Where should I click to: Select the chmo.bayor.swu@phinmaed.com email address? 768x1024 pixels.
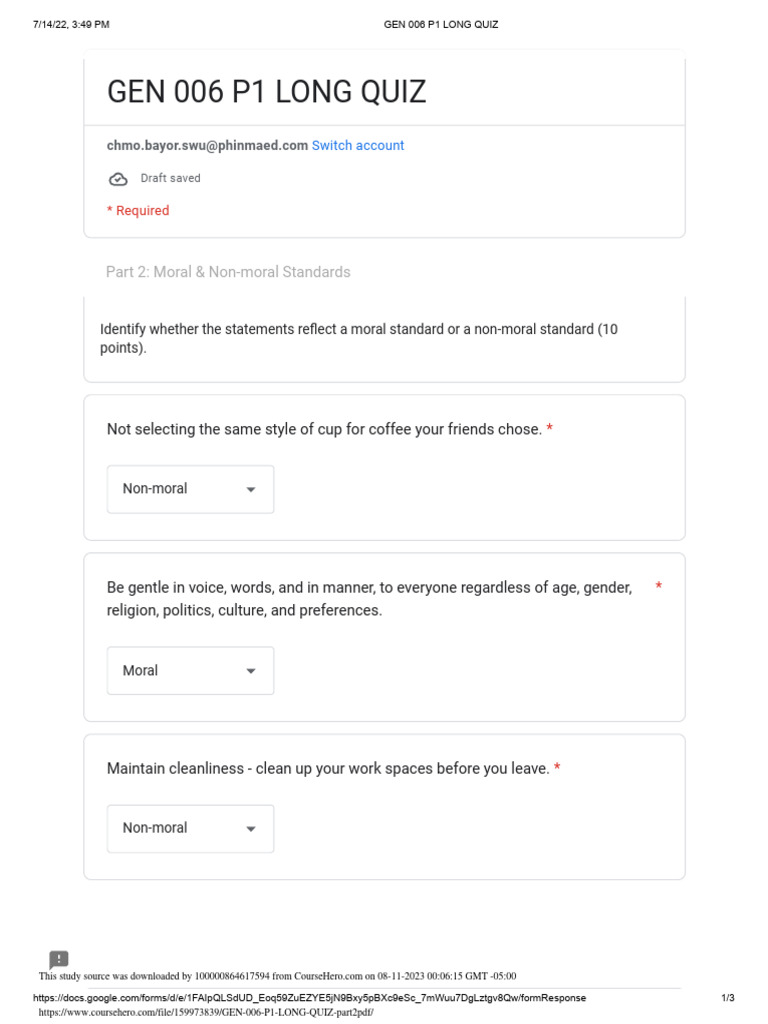tap(207, 146)
